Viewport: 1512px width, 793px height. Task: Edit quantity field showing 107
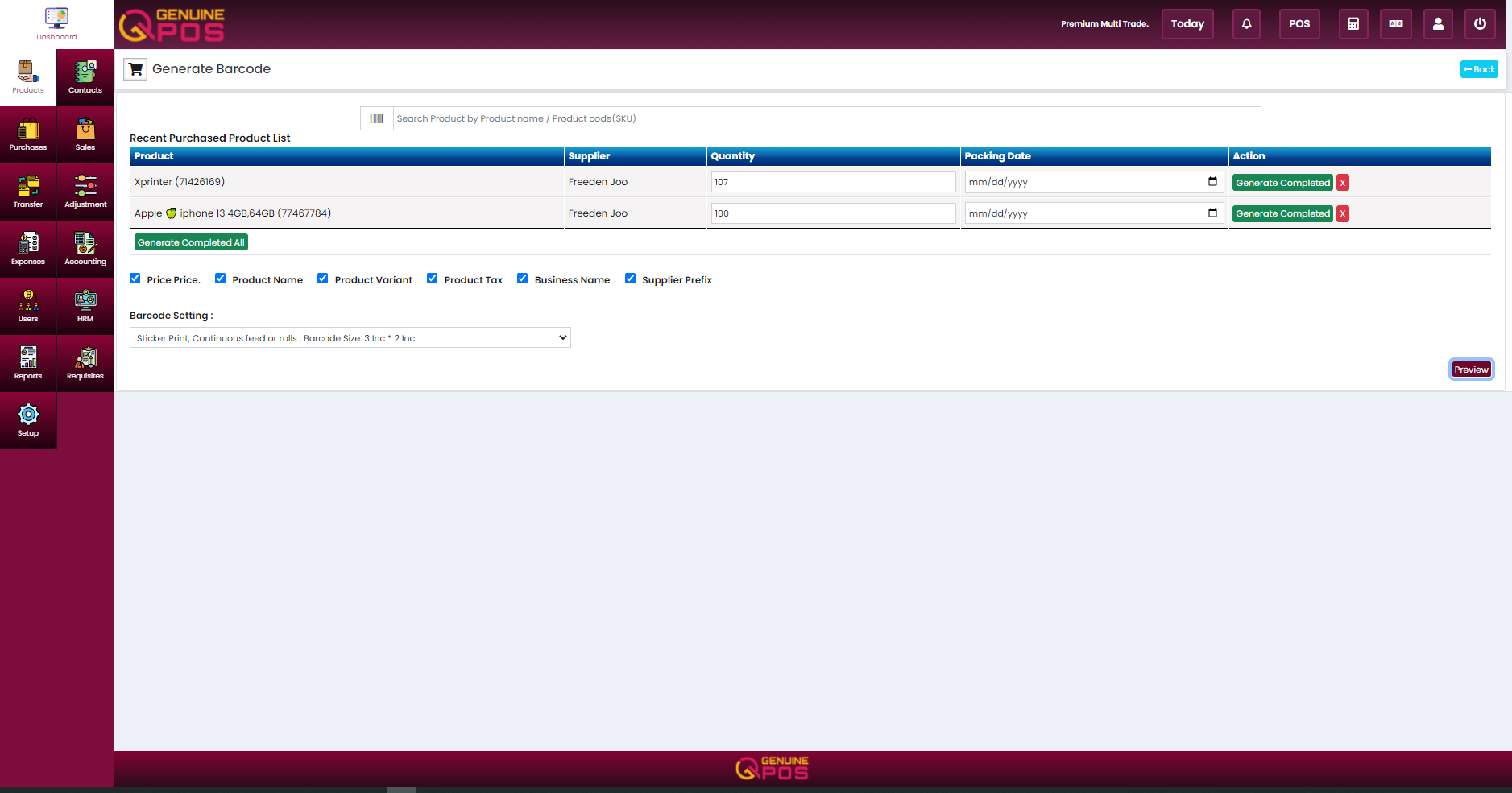833,182
